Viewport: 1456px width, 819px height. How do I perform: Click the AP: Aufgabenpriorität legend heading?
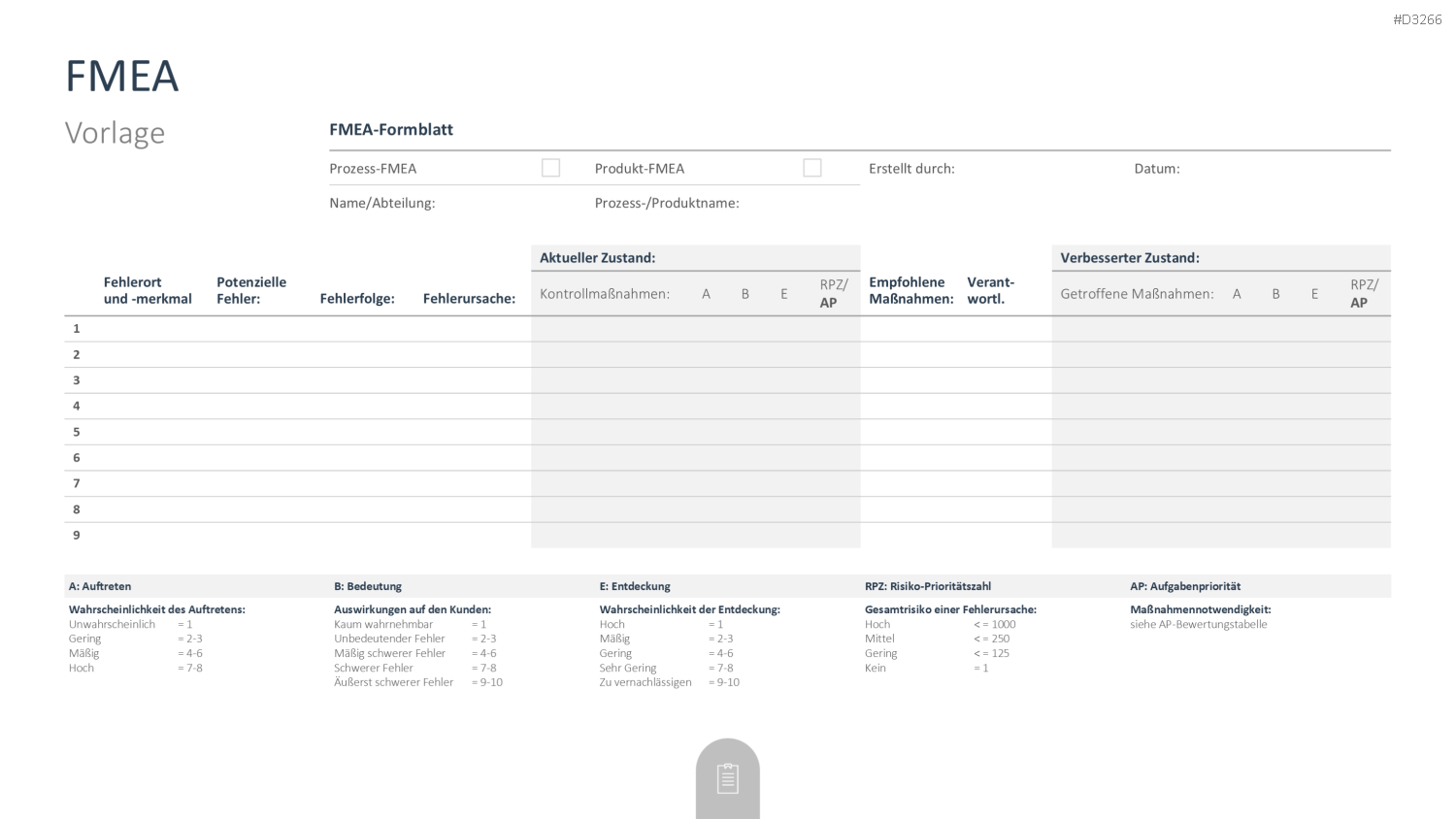(x=1185, y=586)
